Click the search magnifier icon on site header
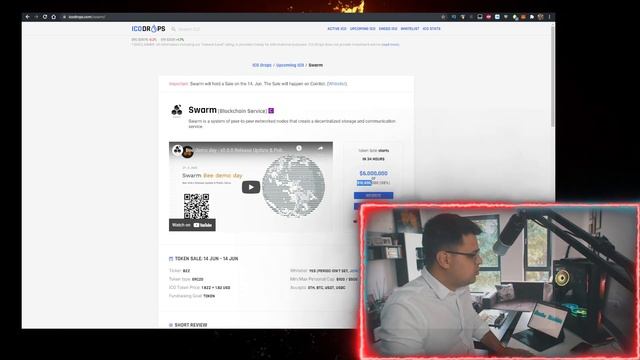 coord(173,29)
